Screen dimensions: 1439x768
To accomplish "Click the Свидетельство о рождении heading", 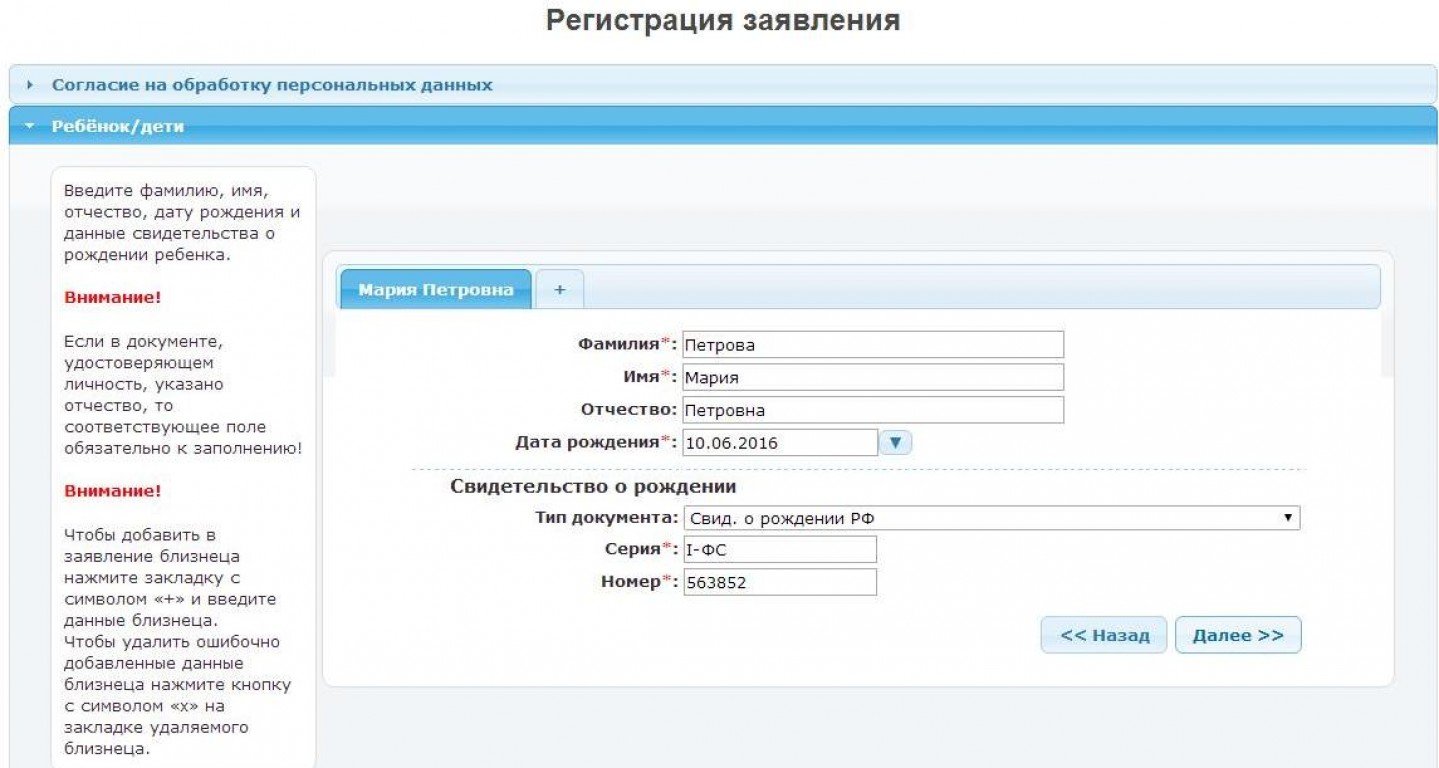I will click(x=593, y=487).
